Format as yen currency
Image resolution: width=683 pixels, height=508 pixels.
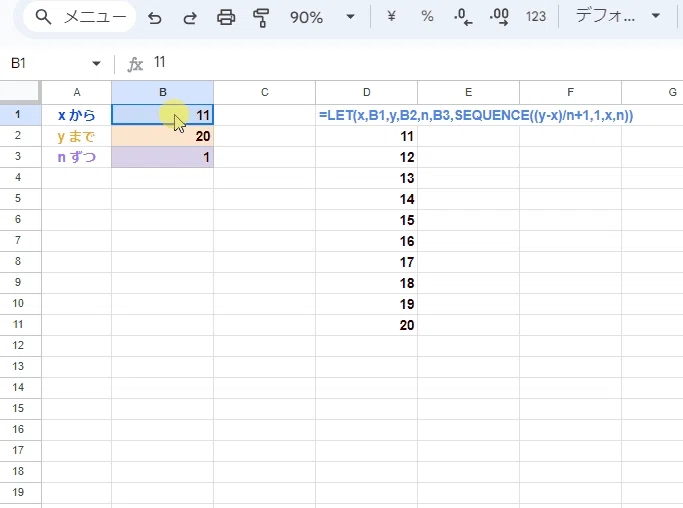(391, 17)
